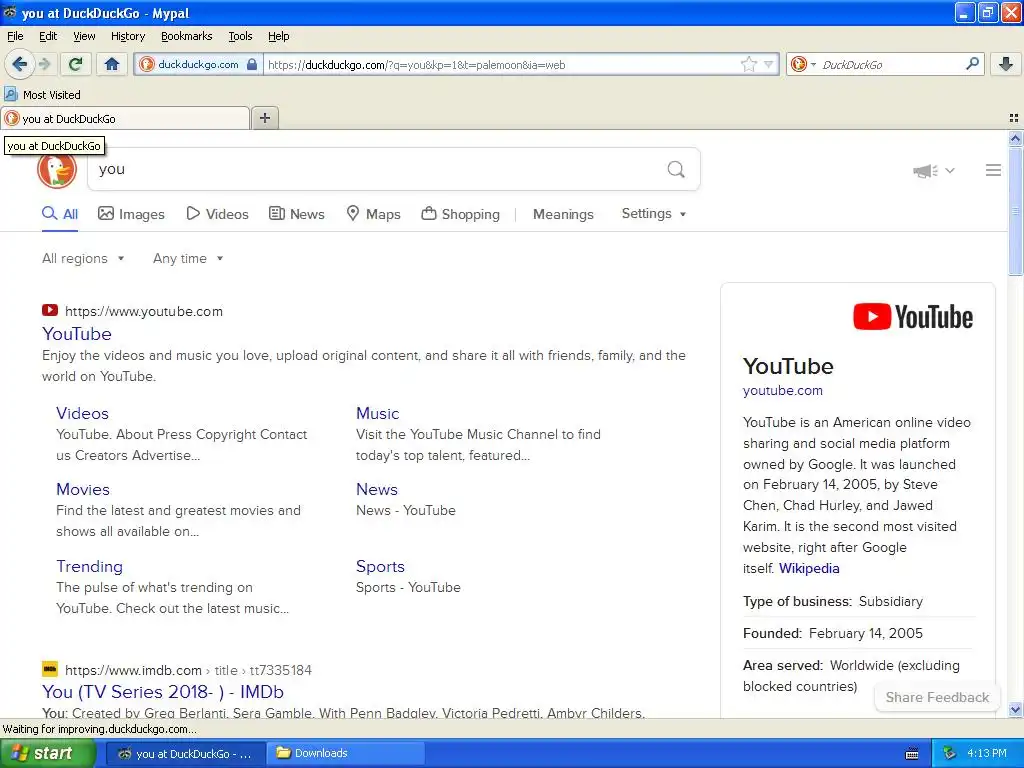Open the Movies sitelink
This screenshot has width=1024, height=768.
(x=83, y=489)
